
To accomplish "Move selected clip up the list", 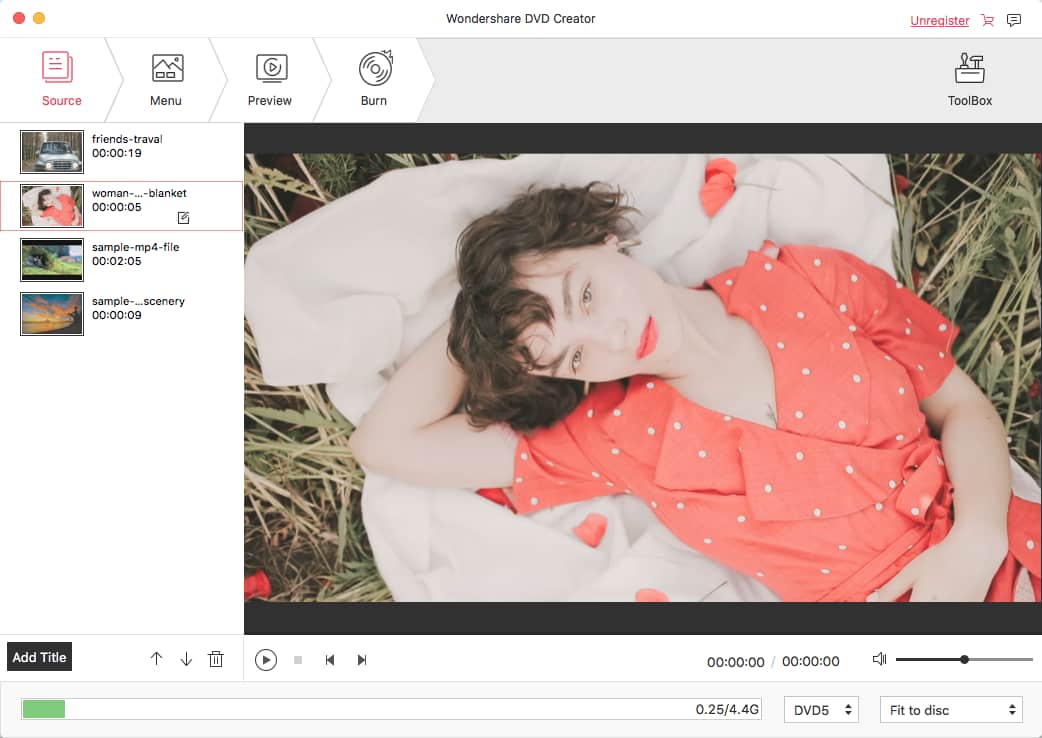I will click(157, 658).
